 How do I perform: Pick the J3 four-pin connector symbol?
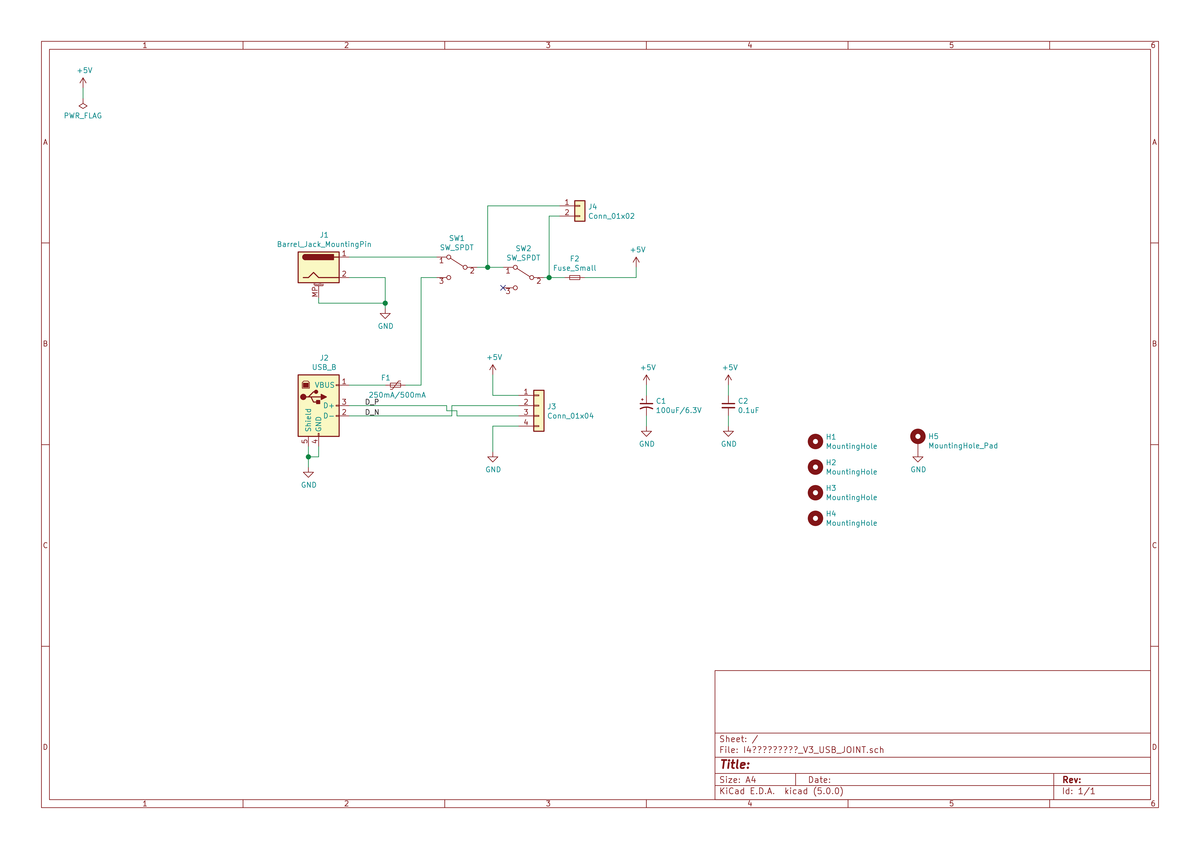[539, 411]
